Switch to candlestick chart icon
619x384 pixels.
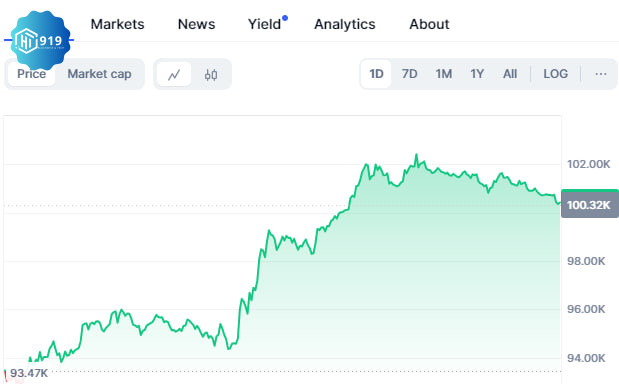tap(211, 74)
